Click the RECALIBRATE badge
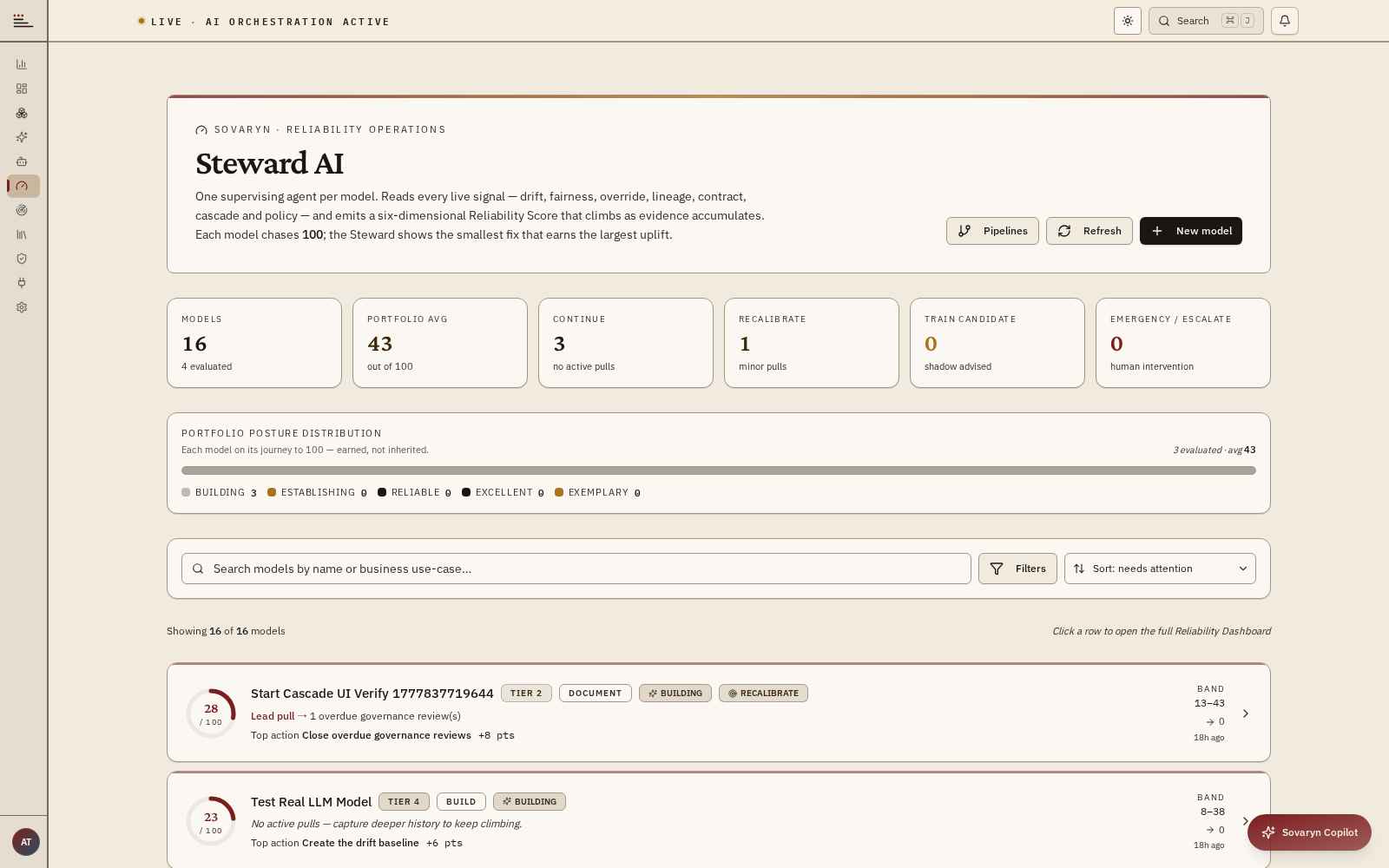The image size is (1389, 868). (763, 694)
